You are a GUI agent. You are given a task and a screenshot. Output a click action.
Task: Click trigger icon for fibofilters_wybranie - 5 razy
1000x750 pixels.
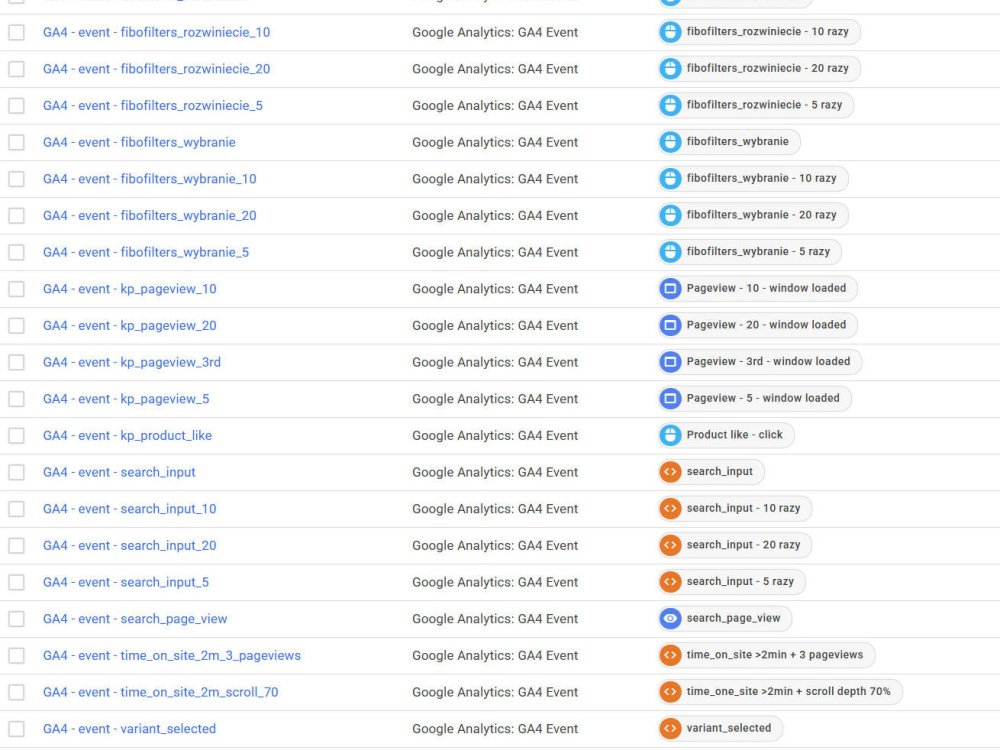[670, 252]
